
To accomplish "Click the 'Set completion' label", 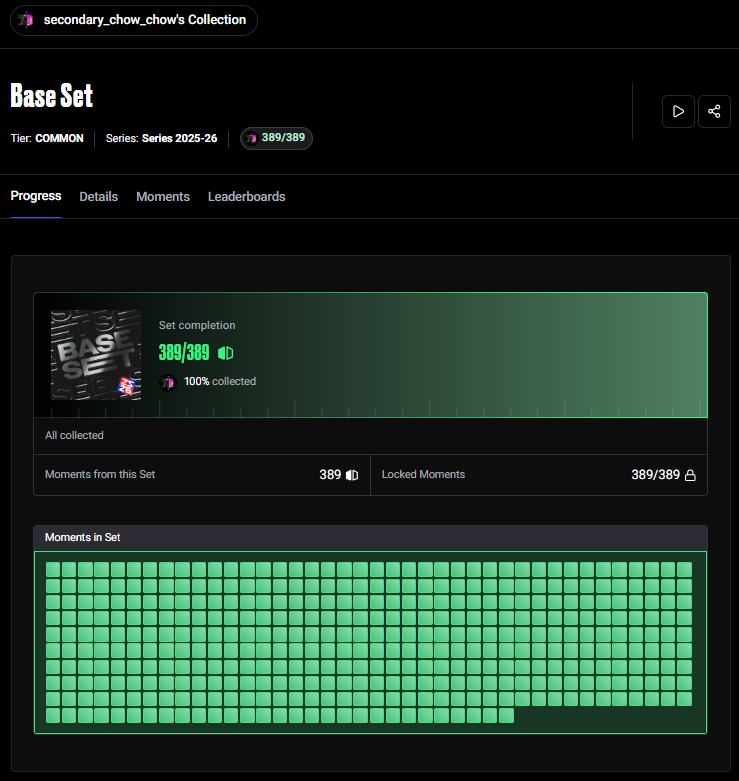I will pyautogui.click(x=197, y=325).
